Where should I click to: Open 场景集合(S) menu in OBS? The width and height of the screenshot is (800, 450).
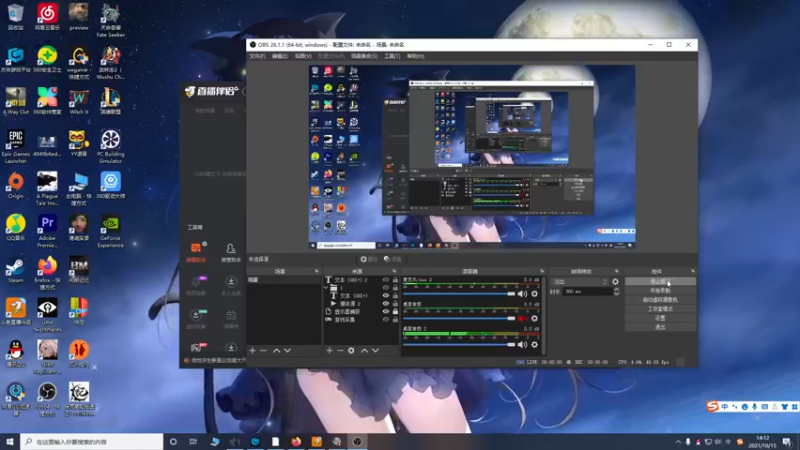[364, 56]
